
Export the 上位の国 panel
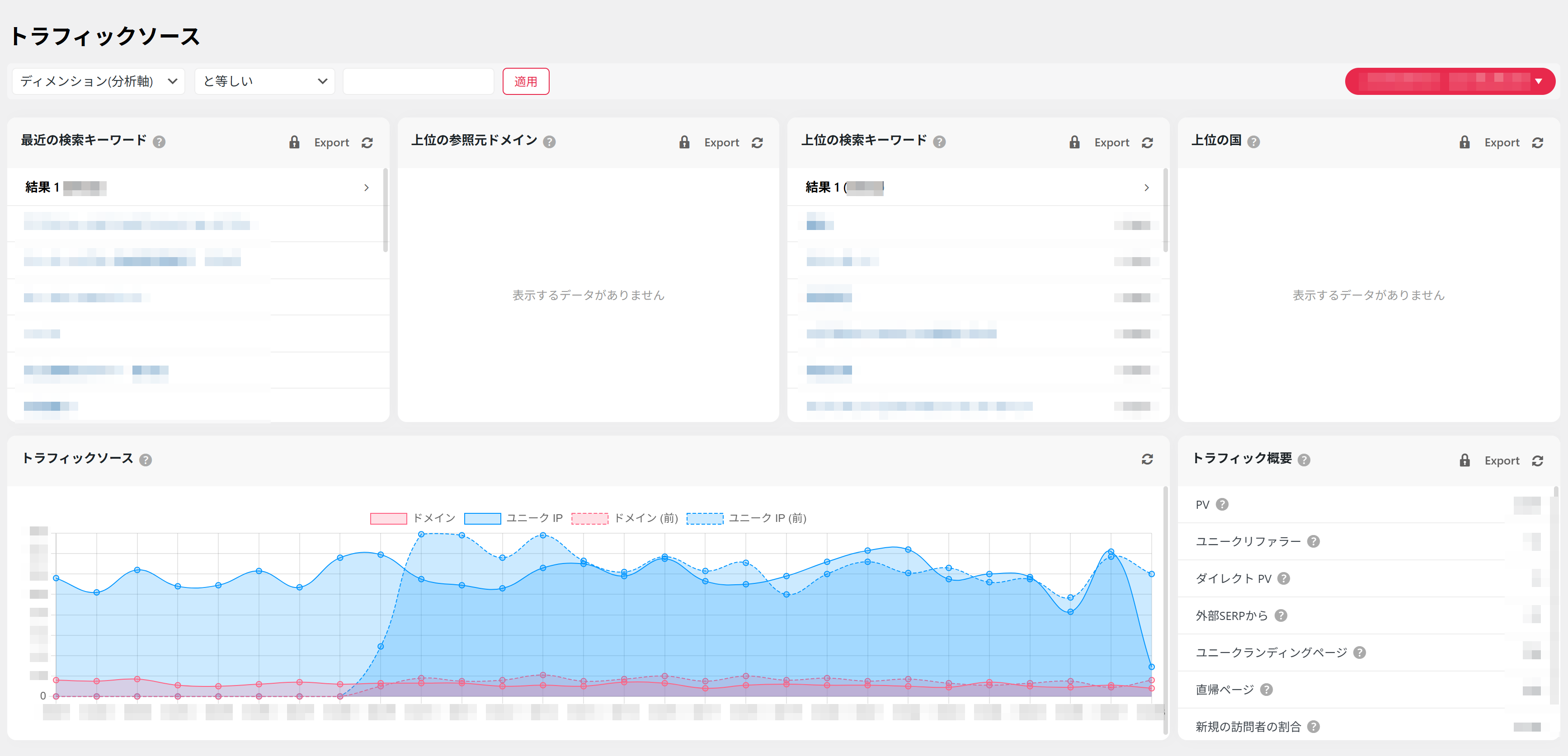[1502, 142]
